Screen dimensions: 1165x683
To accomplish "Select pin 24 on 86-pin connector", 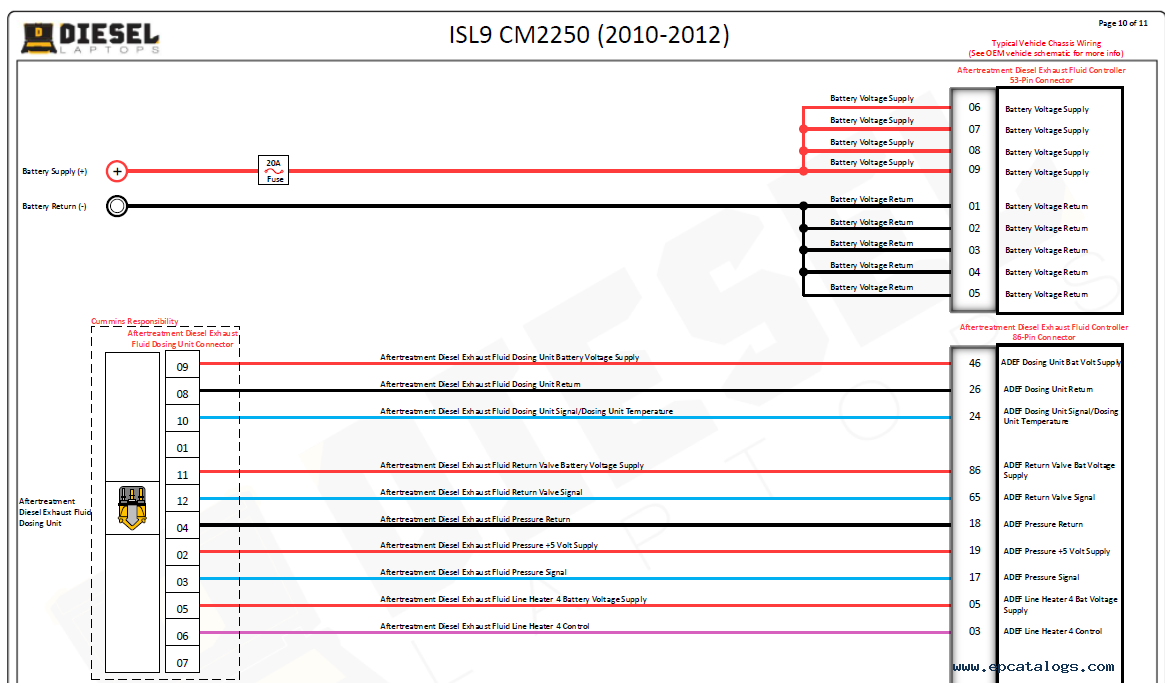I will click(975, 416).
